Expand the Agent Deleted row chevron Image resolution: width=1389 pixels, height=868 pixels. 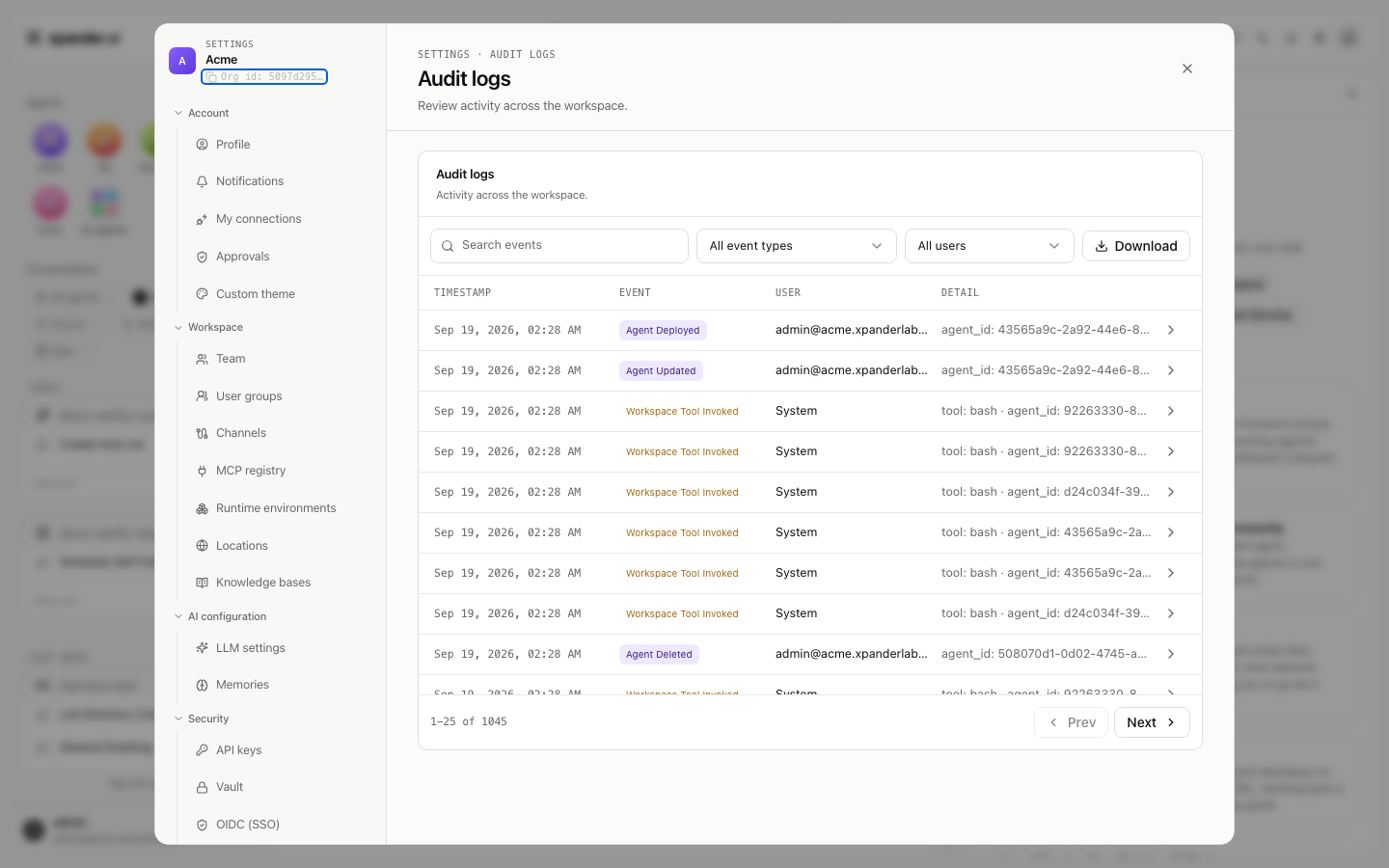[x=1171, y=654]
